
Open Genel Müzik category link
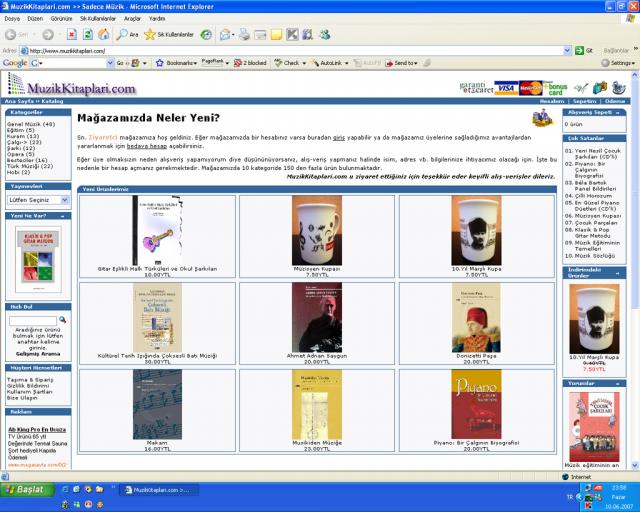31,124
